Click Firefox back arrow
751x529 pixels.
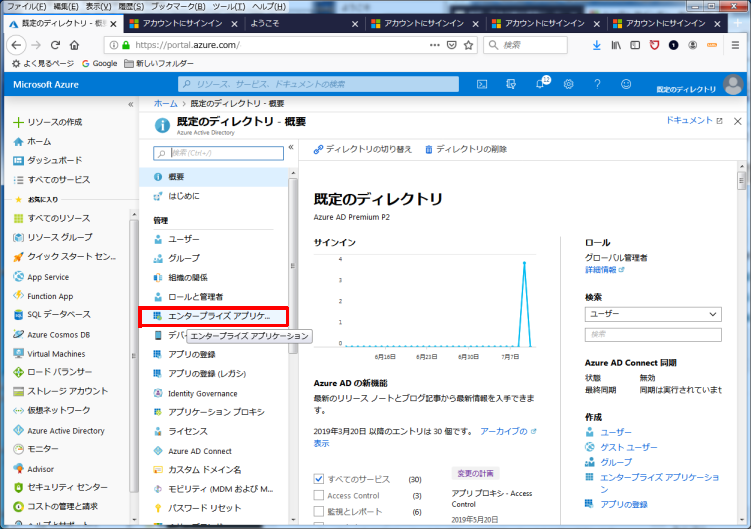coord(16,45)
